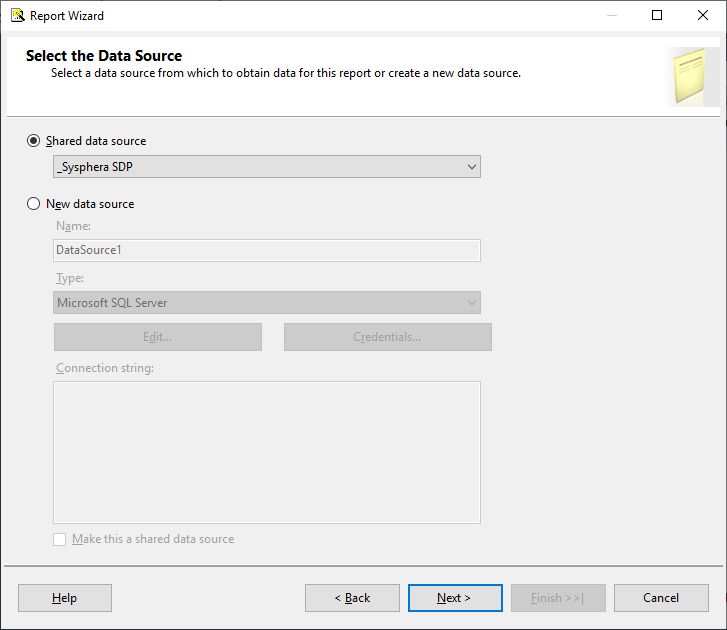This screenshot has height=630, width=727.
Task: Open the Help button
Action: [65, 598]
